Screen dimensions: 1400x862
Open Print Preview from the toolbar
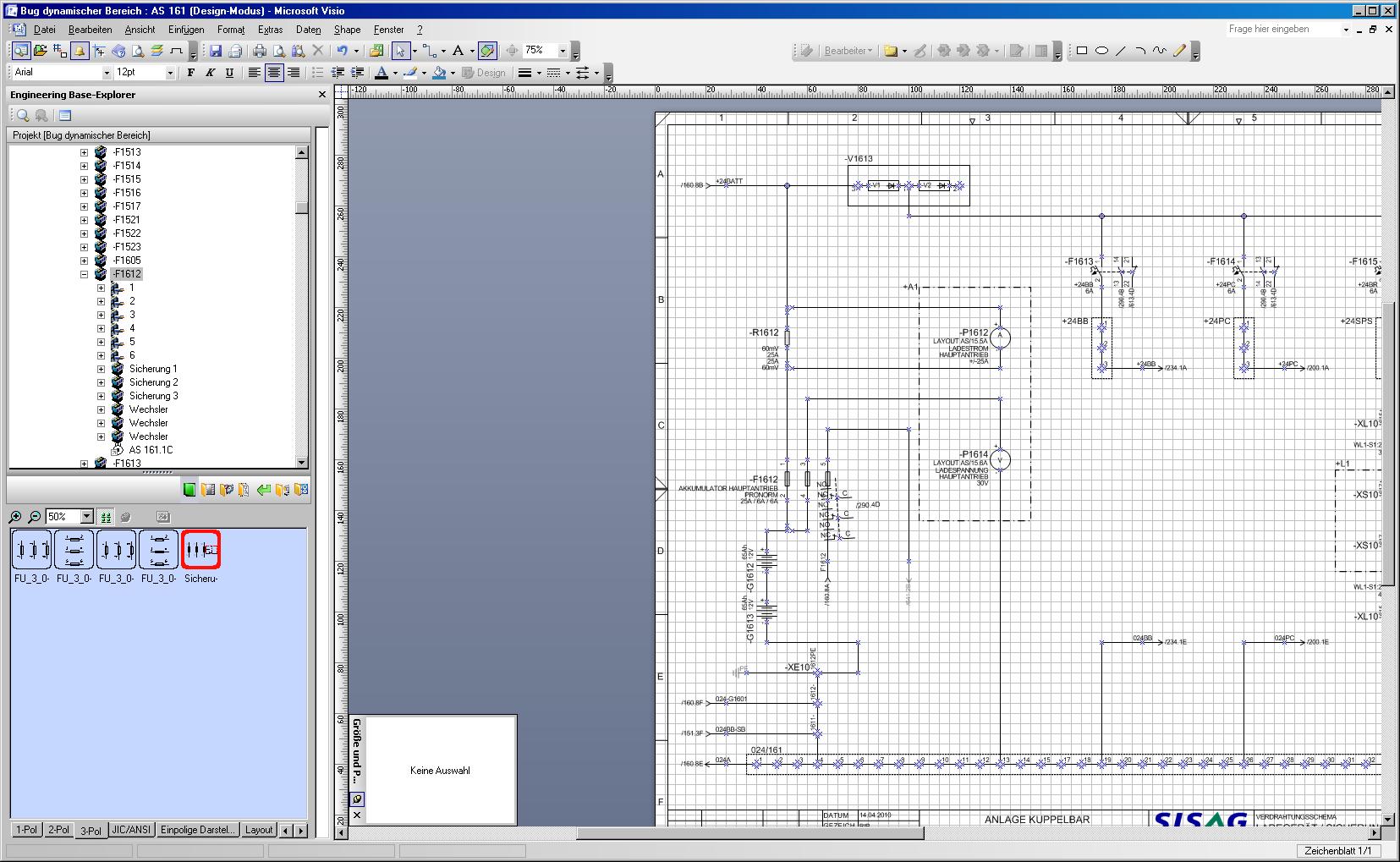(x=279, y=51)
